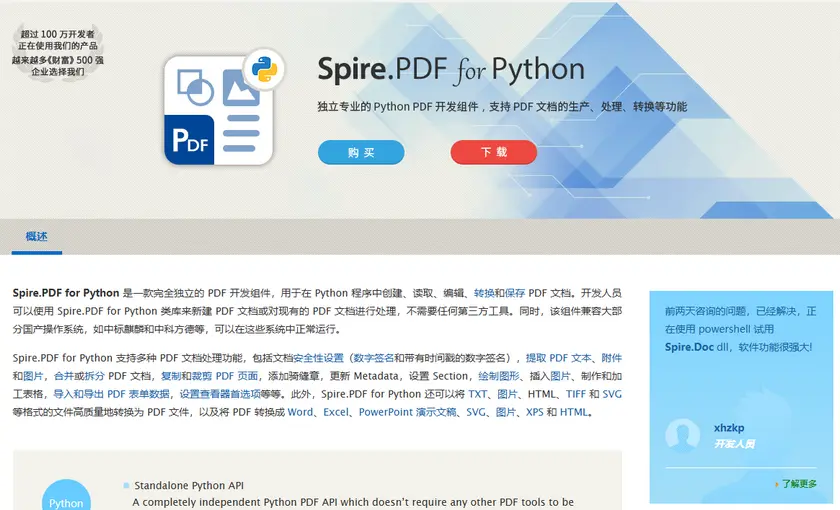Click the SVG link after PowerPoint 演示文稿
Image resolution: width=840 pixels, height=510 pixels.
tap(476, 412)
